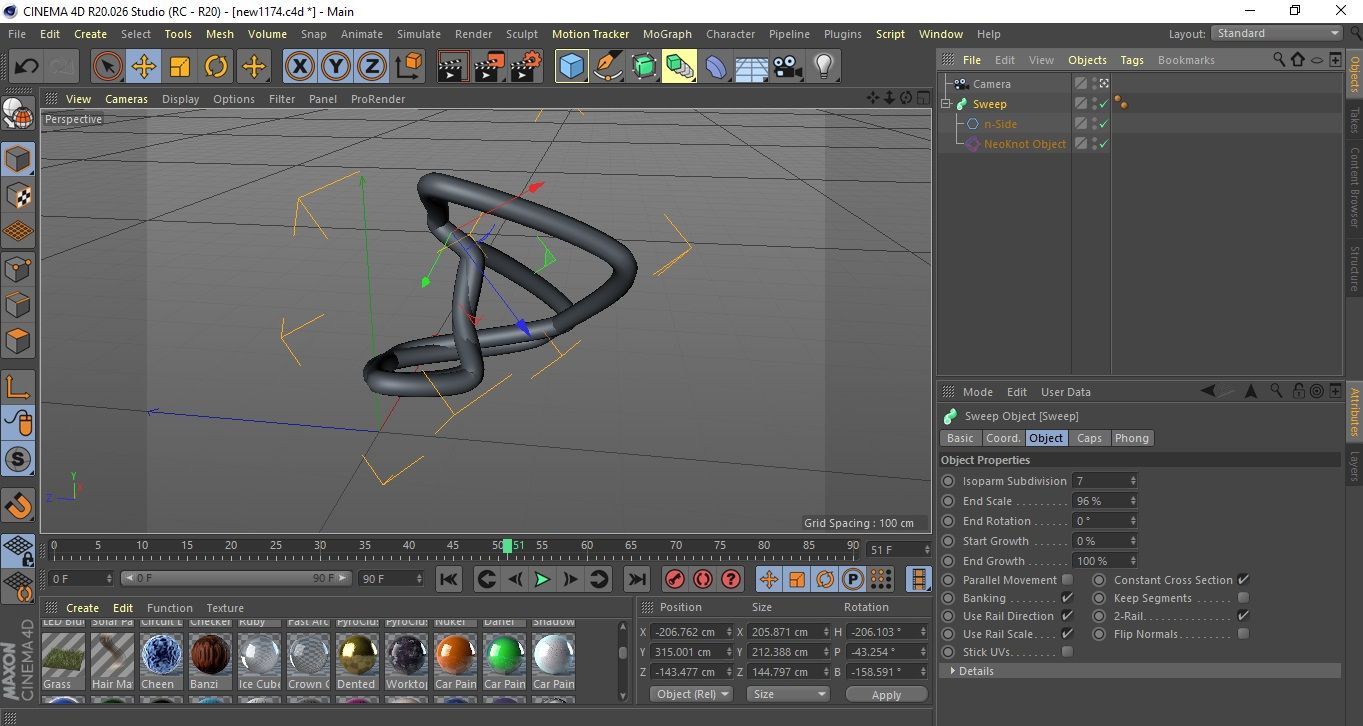Toggle Stick UVs checkbox
The width and height of the screenshot is (1363, 726).
pyautogui.click(x=1067, y=652)
